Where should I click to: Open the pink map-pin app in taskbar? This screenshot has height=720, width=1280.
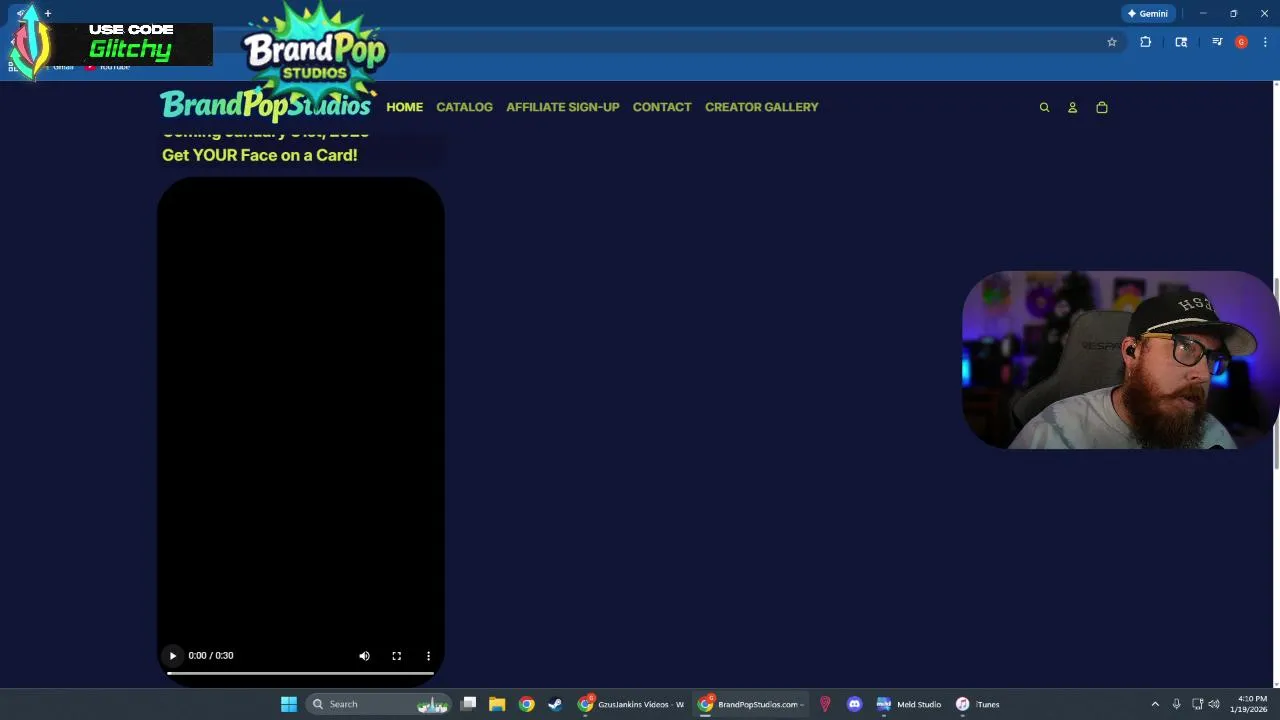825,704
